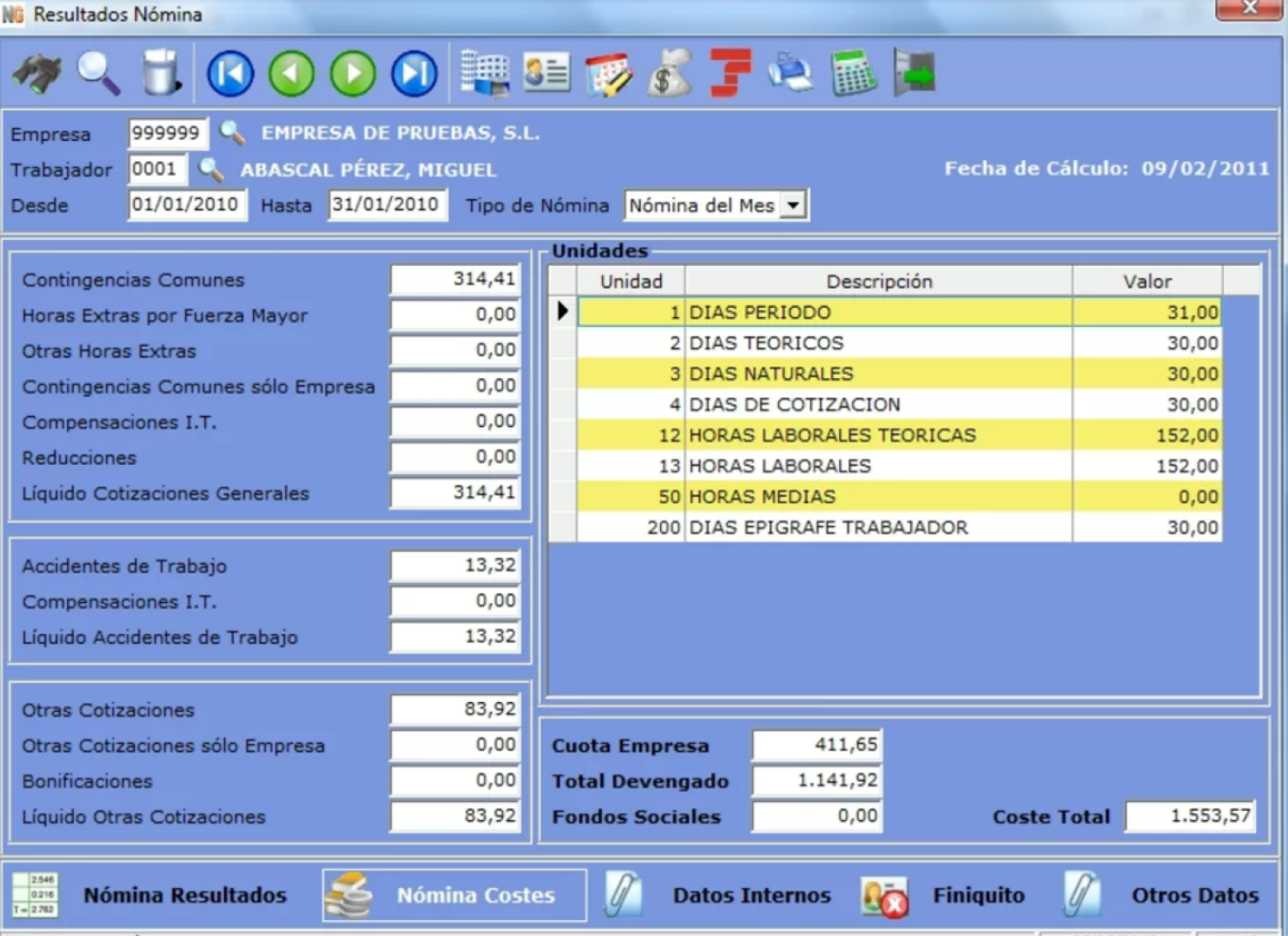Viewport: 1288px width, 936px height.
Task: Click the printer icon in toolbar
Action: 790,74
